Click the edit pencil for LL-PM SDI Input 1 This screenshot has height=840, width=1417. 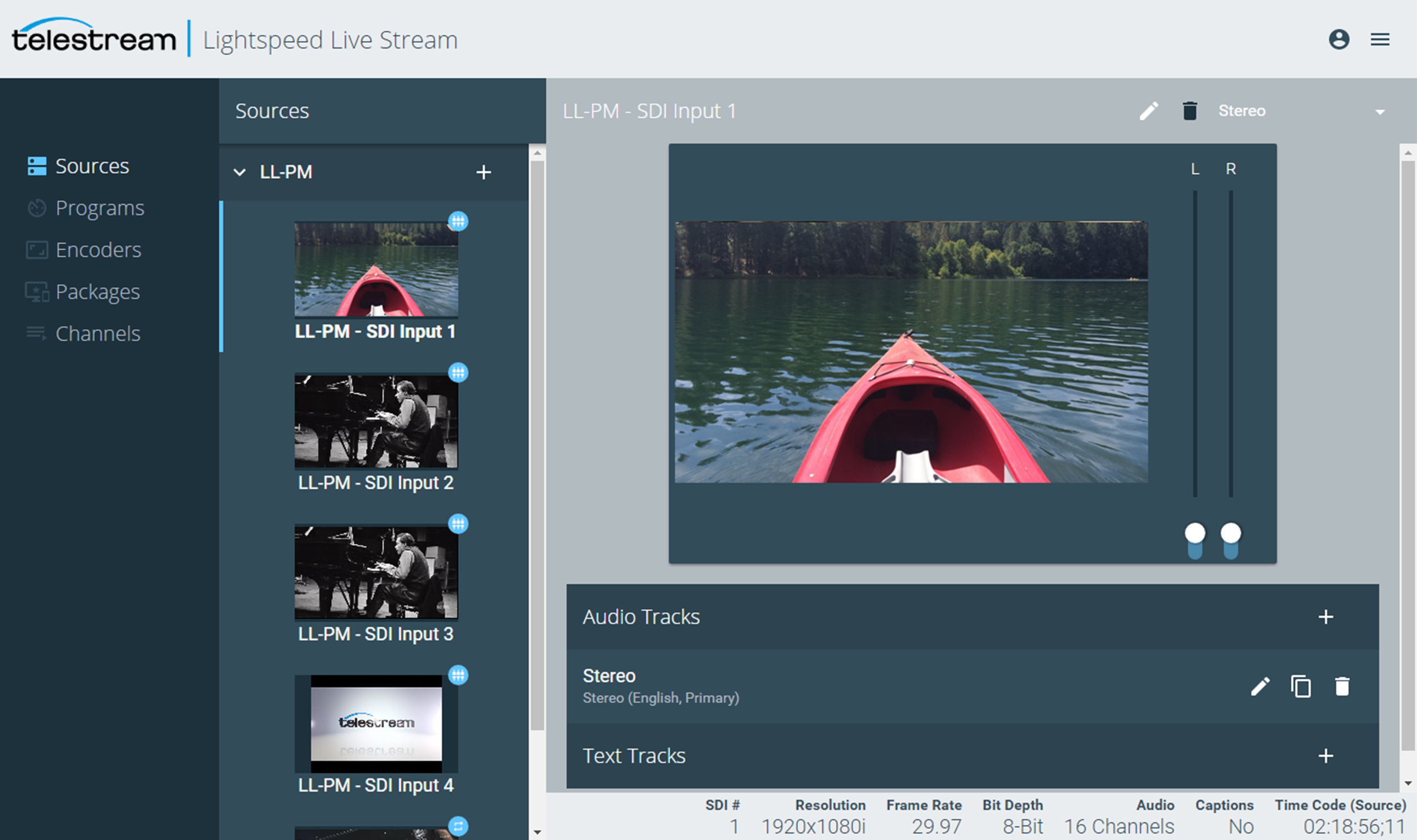pyautogui.click(x=1149, y=111)
